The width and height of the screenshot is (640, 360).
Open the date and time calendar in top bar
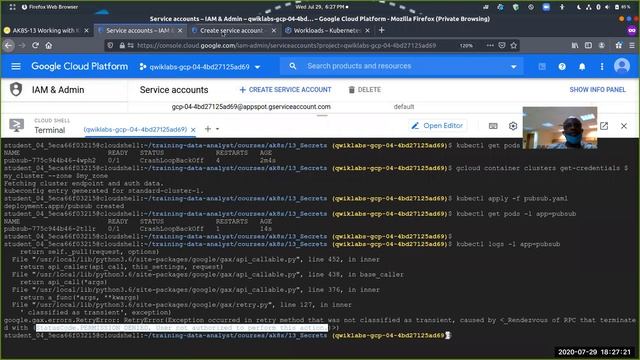[322, 7]
